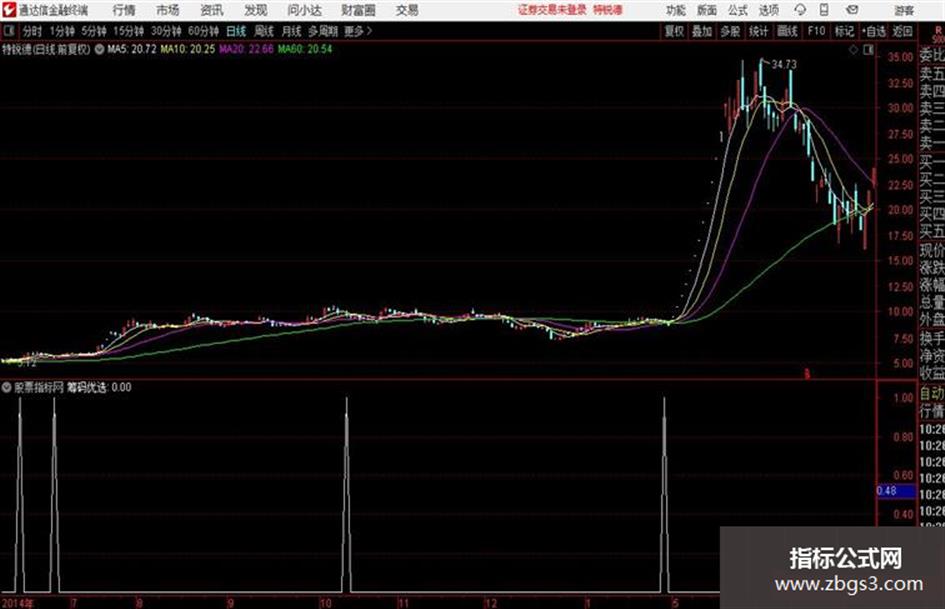Image resolution: width=945 pixels, height=609 pixels.
Task: Select the 周线 weekly period
Action: pos(264,31)
